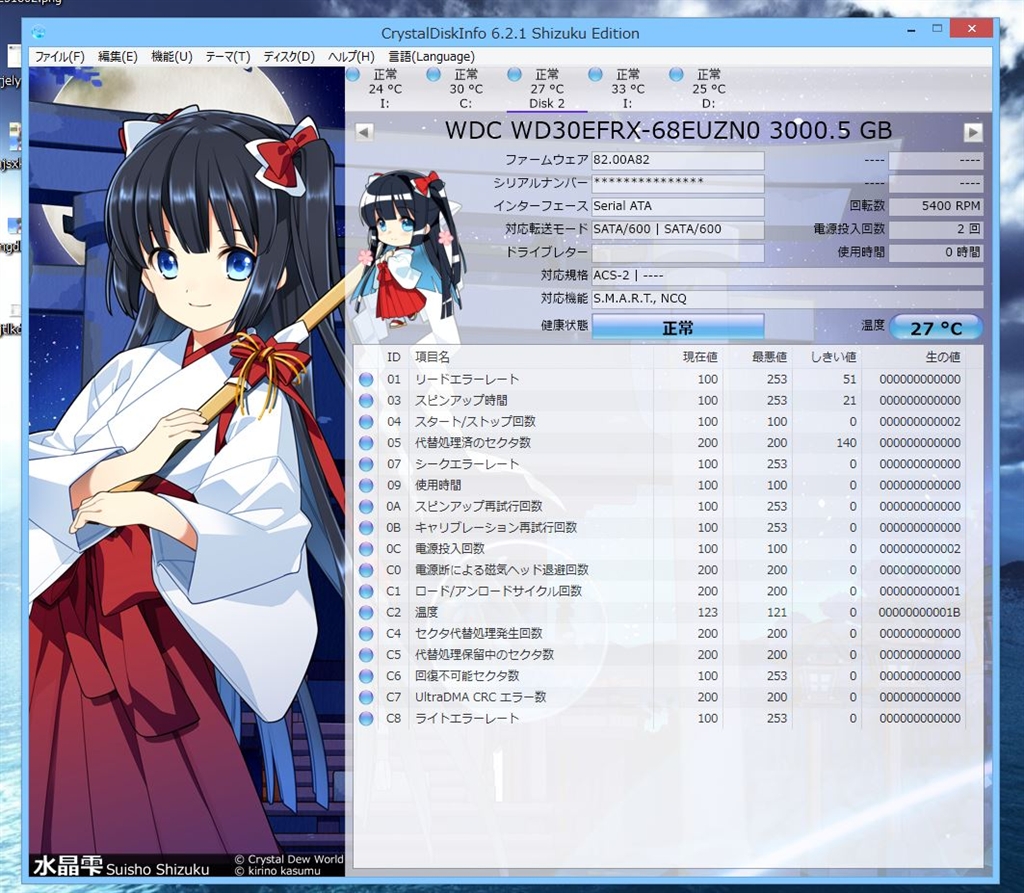Click the ファームウェア field 82.00A82
Screen dimensions: 1024x893
[x=678, y=160]
